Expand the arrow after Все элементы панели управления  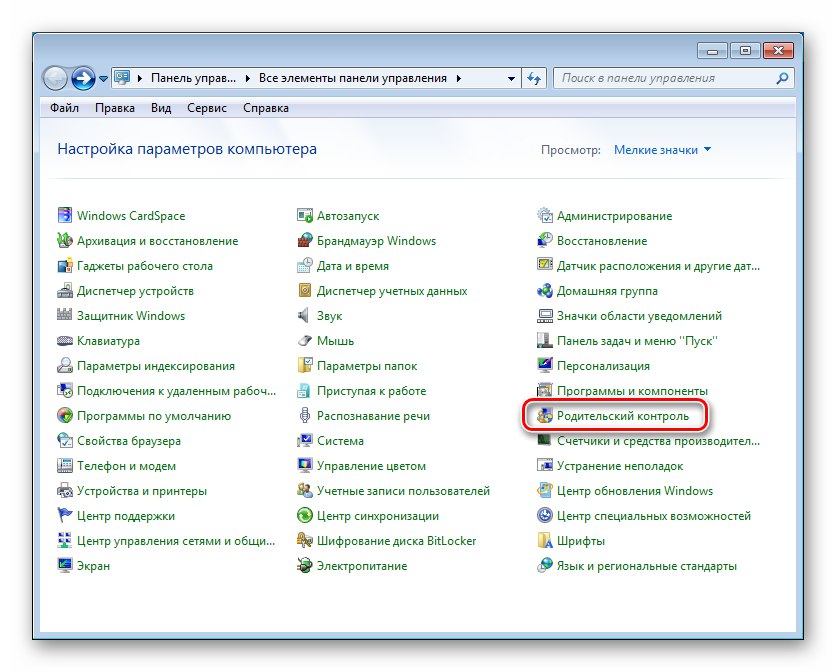point(459,78)
